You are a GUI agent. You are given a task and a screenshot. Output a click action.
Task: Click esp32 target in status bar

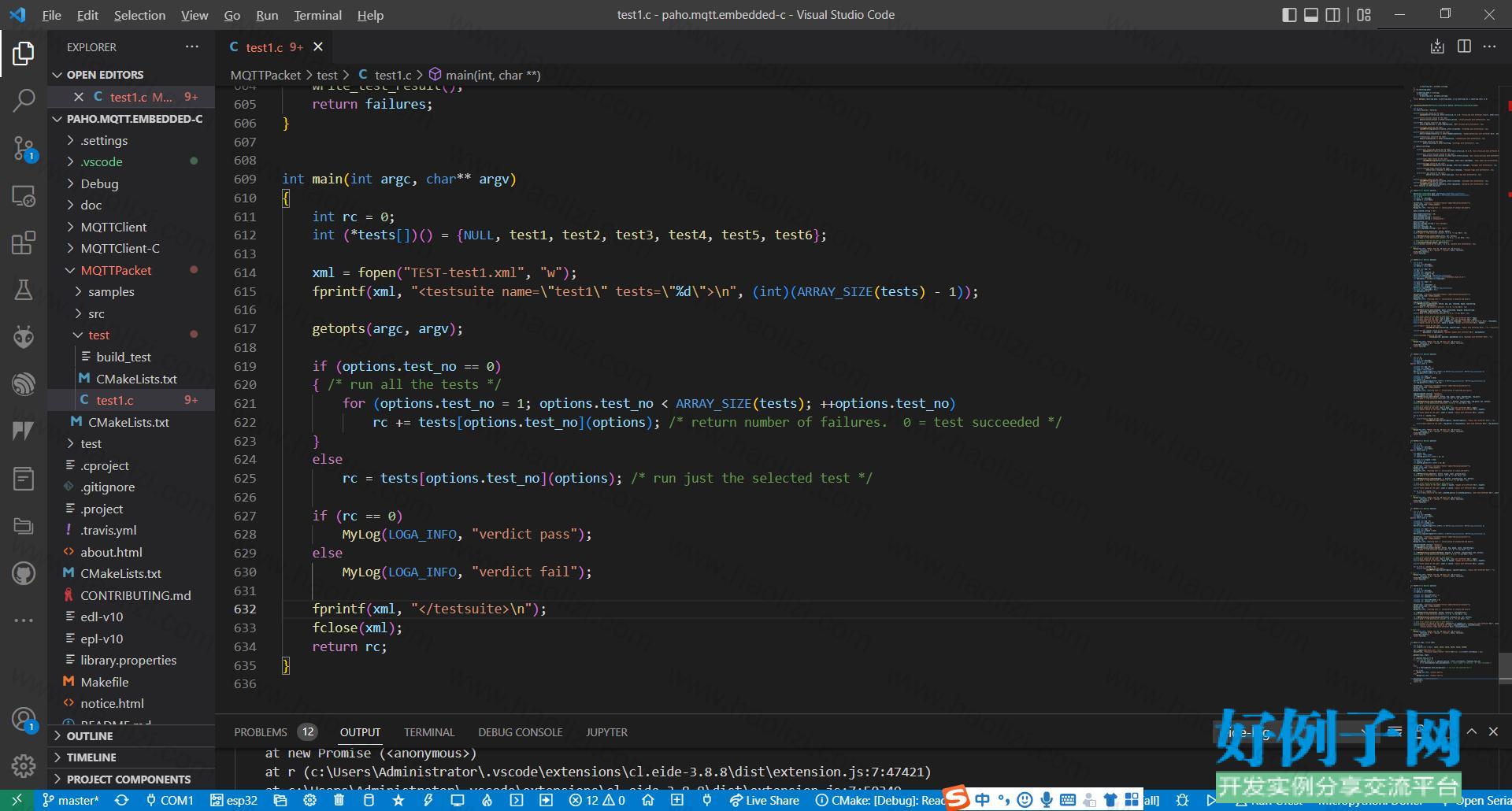tap(234, 800)
